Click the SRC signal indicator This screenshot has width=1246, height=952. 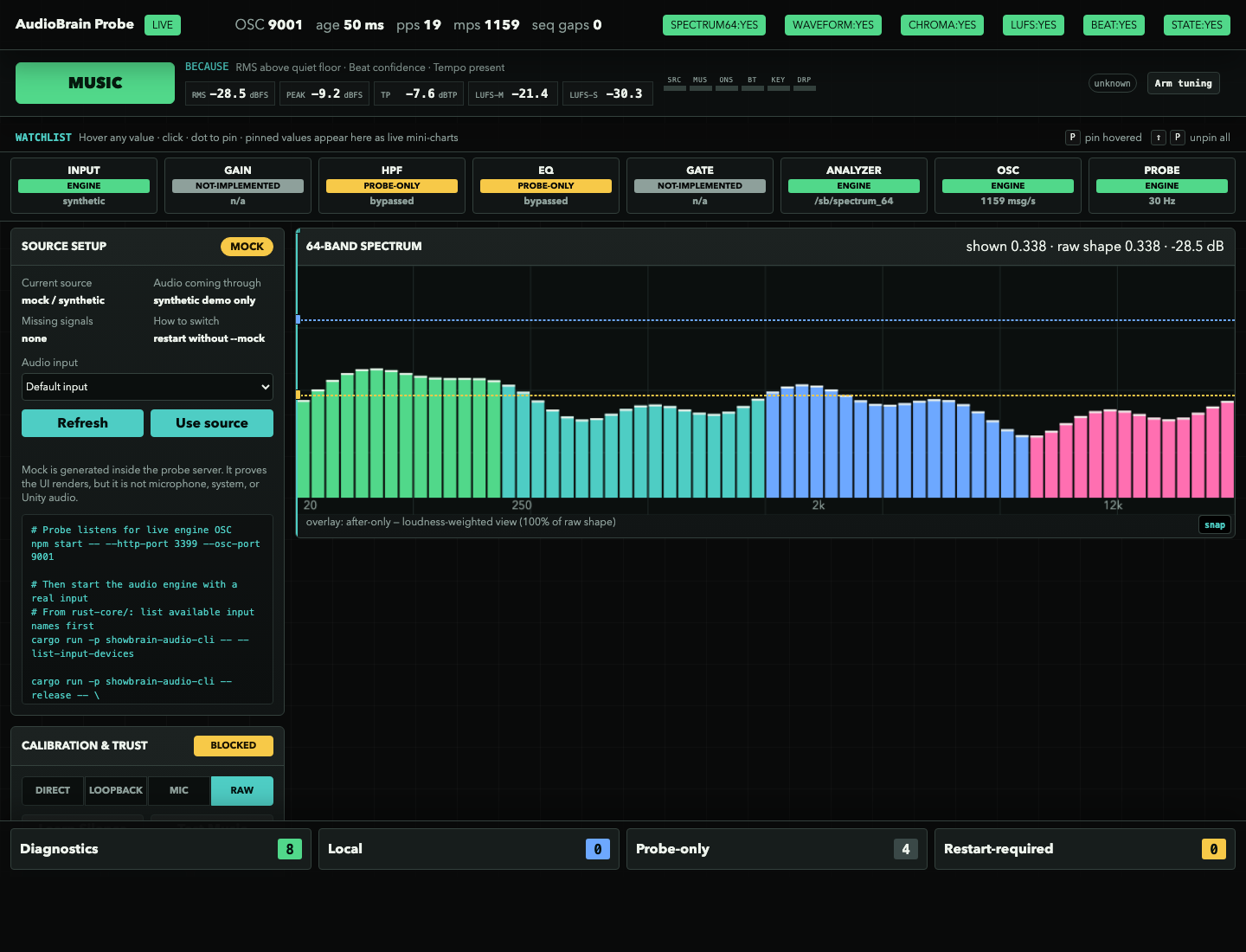tap(674, 83)
